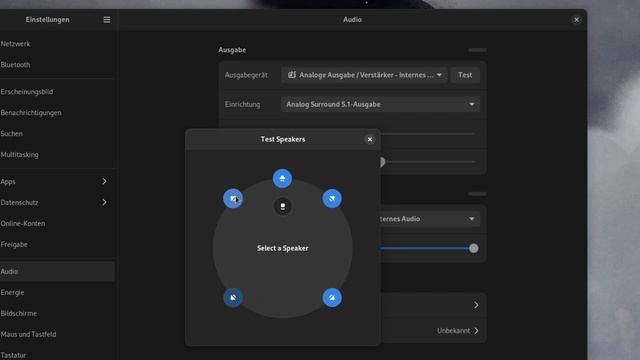Open the Freigabe settings panel
640x360 pixels.
(57, 244)
